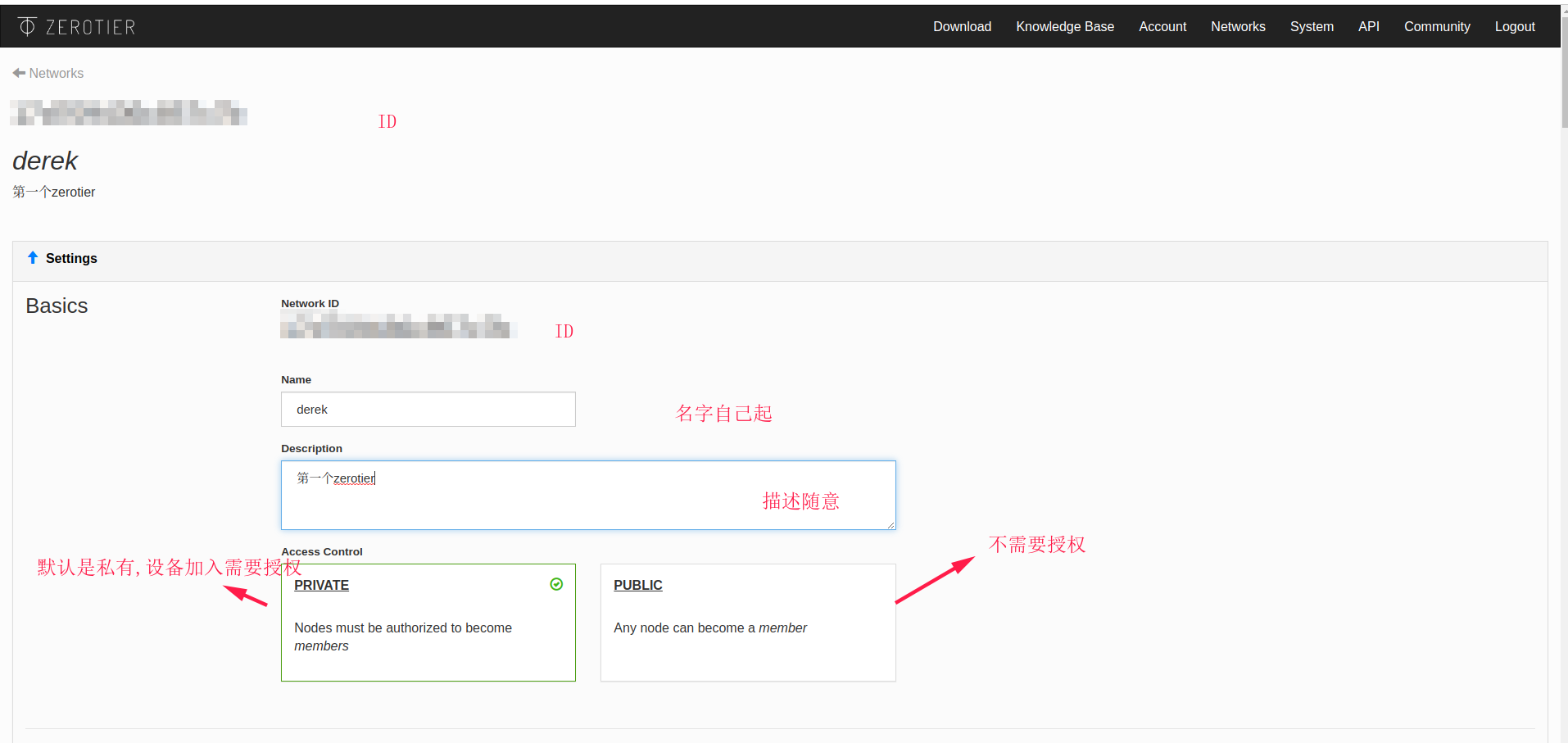Log out using the Logout link
The height and width of the screenshot is (743, 1568).
pyautogui.click(x=1514, y=26)
